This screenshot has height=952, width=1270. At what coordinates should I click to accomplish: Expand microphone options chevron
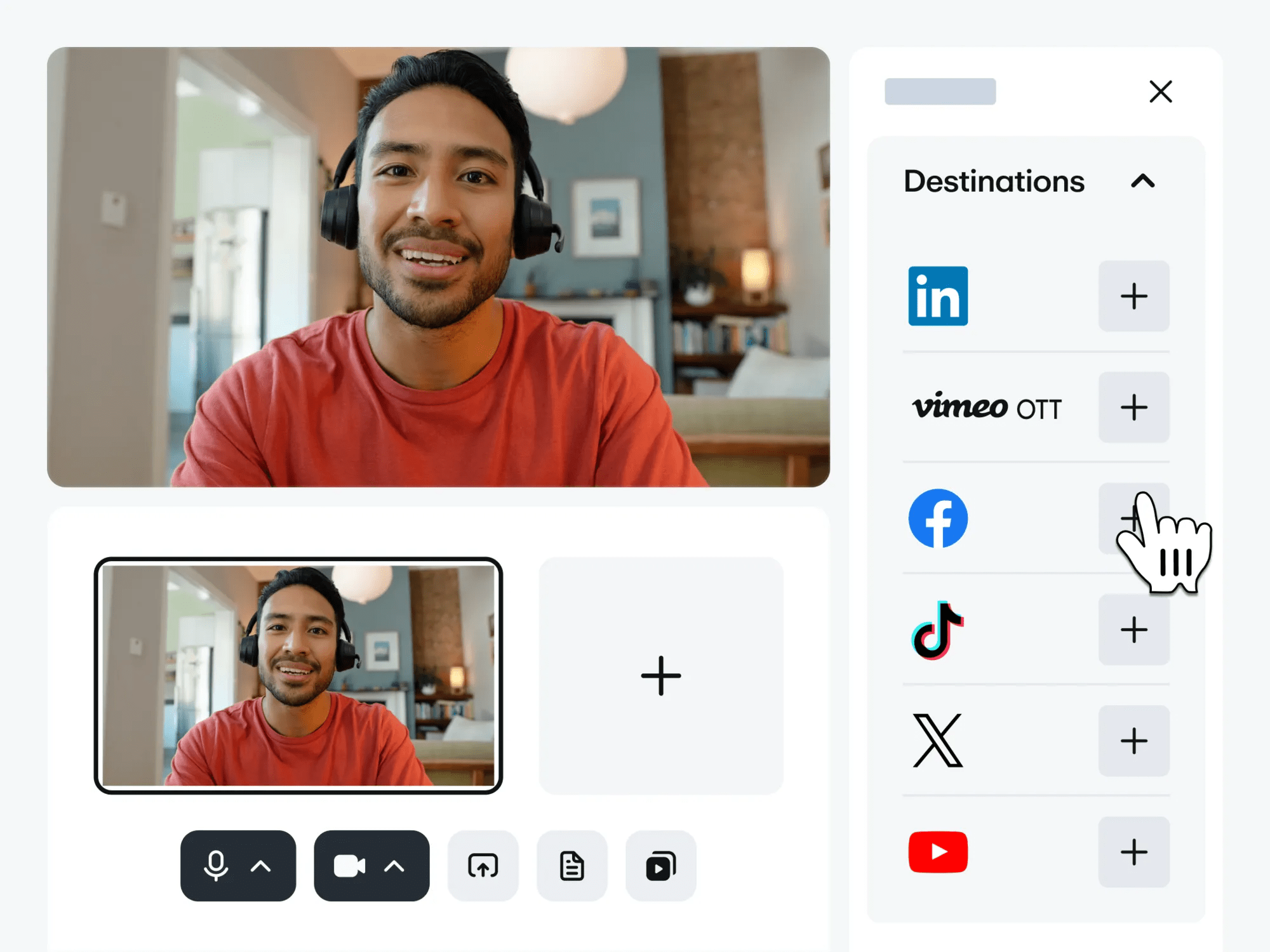pyautogui.click(x=261, y=866)
